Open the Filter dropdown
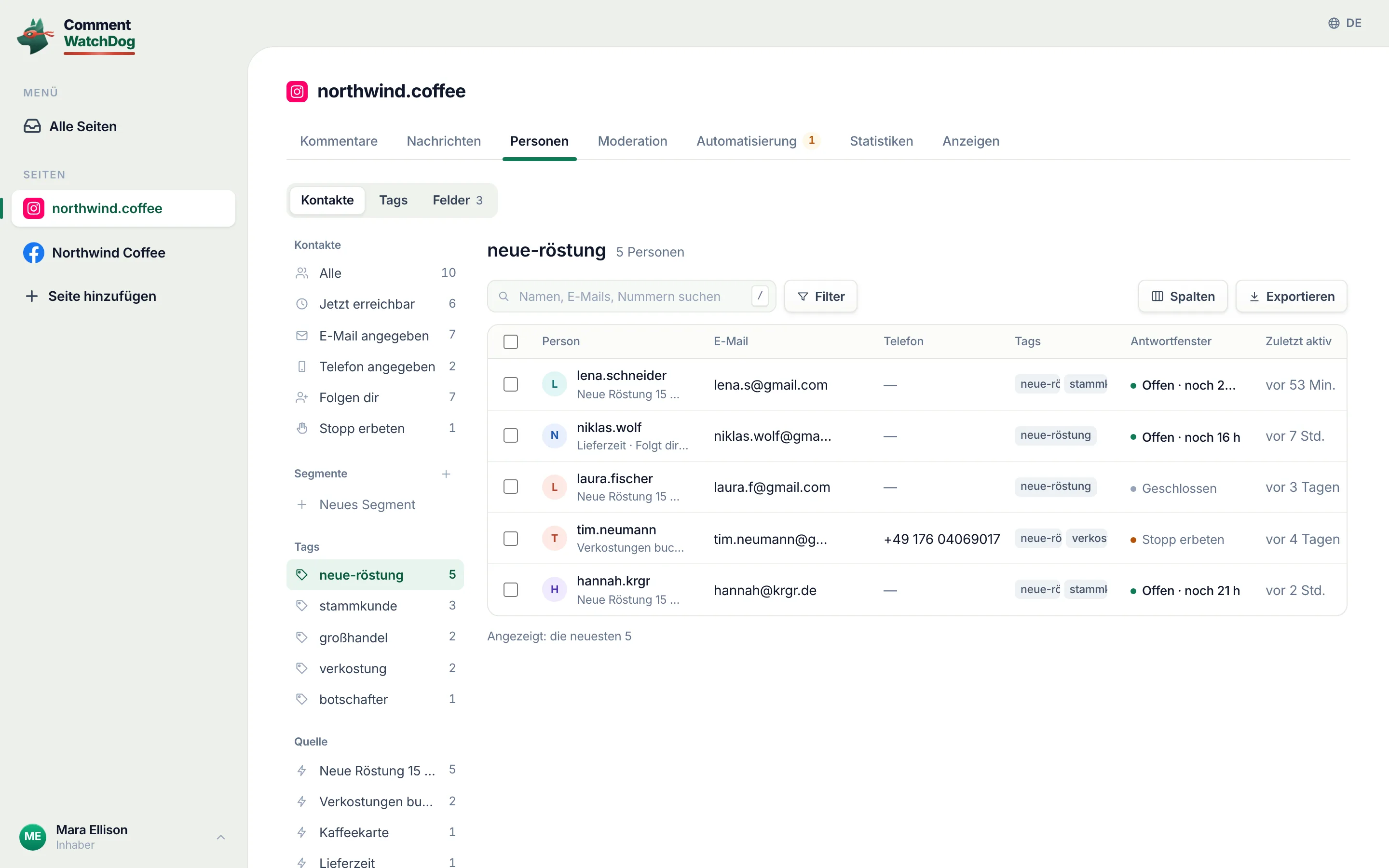Image resolution: width=1389 pixels, height=868 pixels. (821, 296)
